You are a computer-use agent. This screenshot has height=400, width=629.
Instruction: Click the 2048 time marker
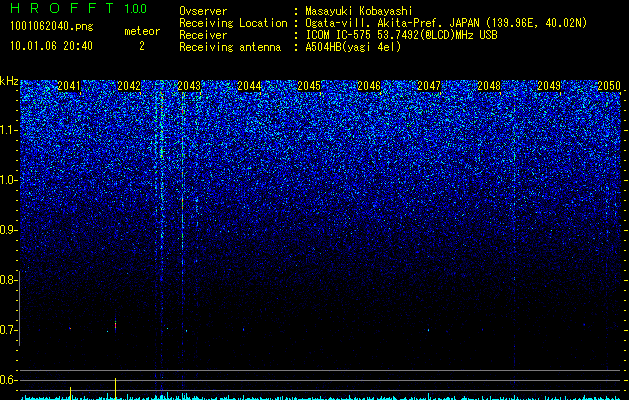tap(489, 86)
